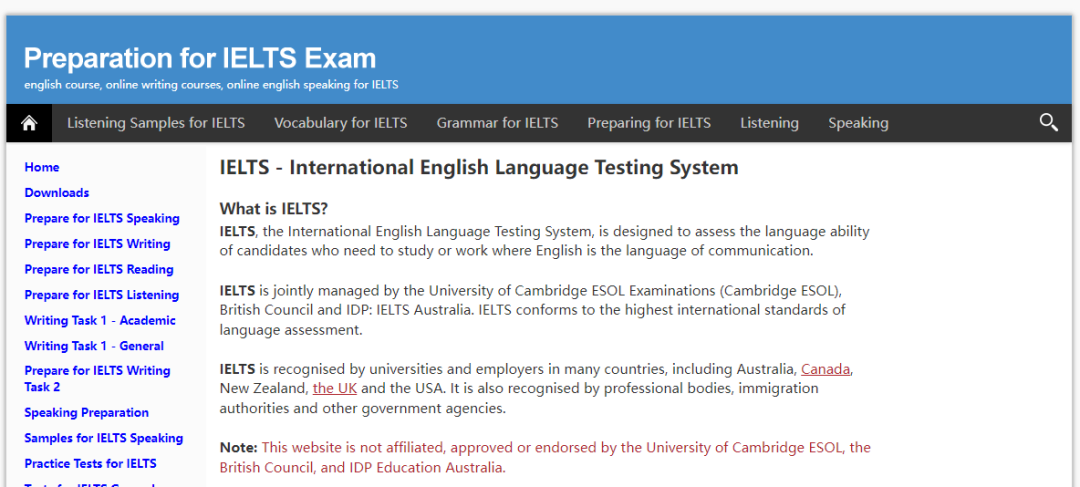1080x487 pixels.
Task: Select Grammar for IELTS in the navbar
Action: tap(497, 123)
